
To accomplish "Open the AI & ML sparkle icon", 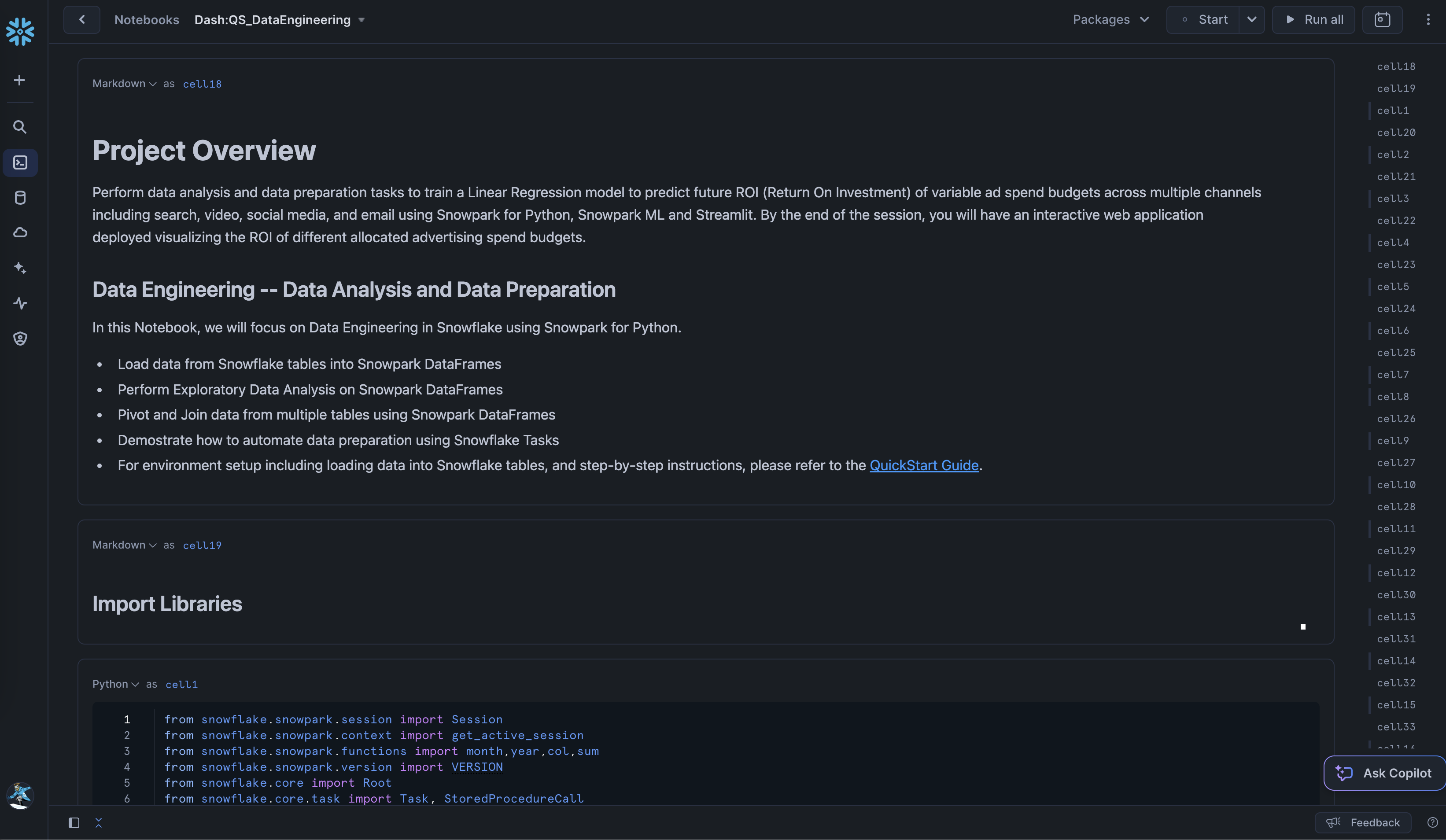I will click(20, 268).
